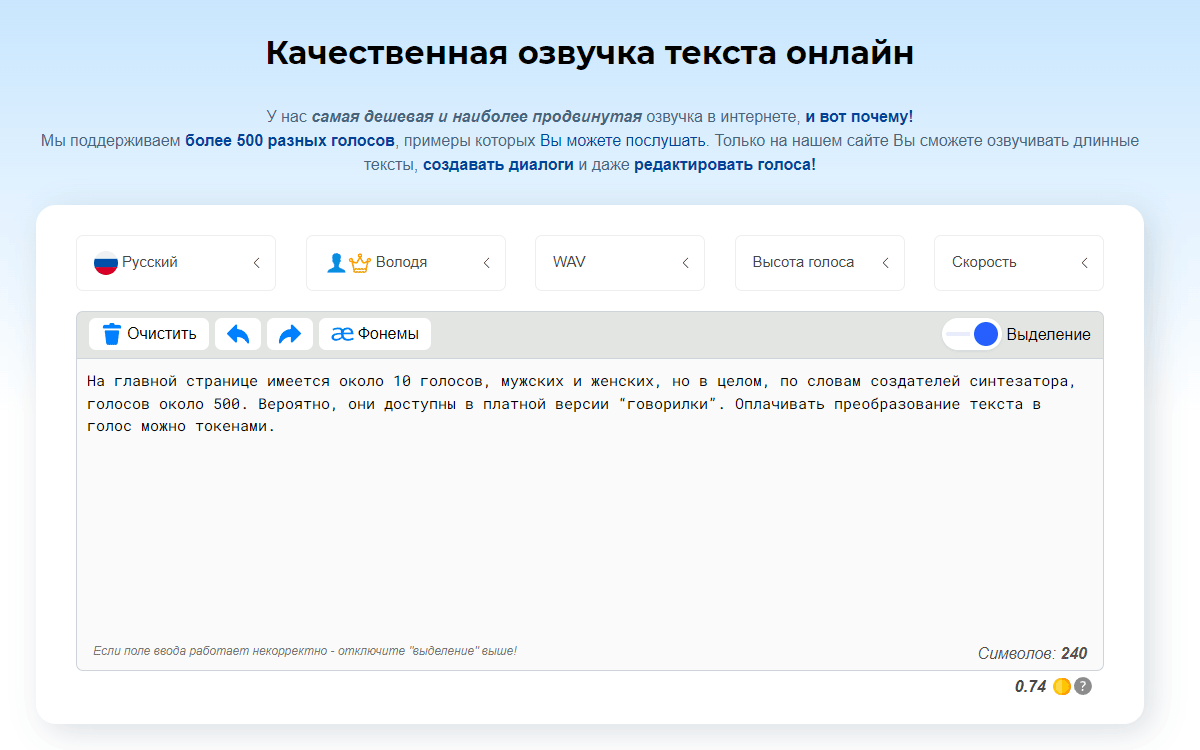
Task: Click the orange crown icon beside Володя
Action: 360,263
